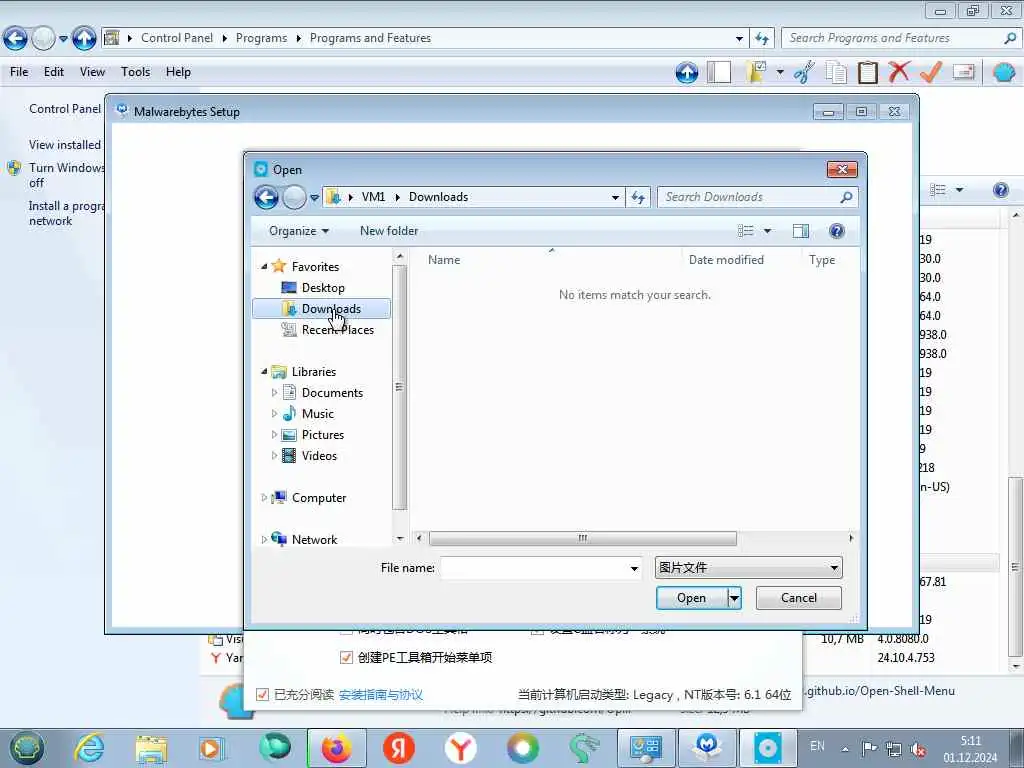Open the Organize dropdown menu
The image size is (1024, 768).
pyautogui.click(x=298, y=231)
